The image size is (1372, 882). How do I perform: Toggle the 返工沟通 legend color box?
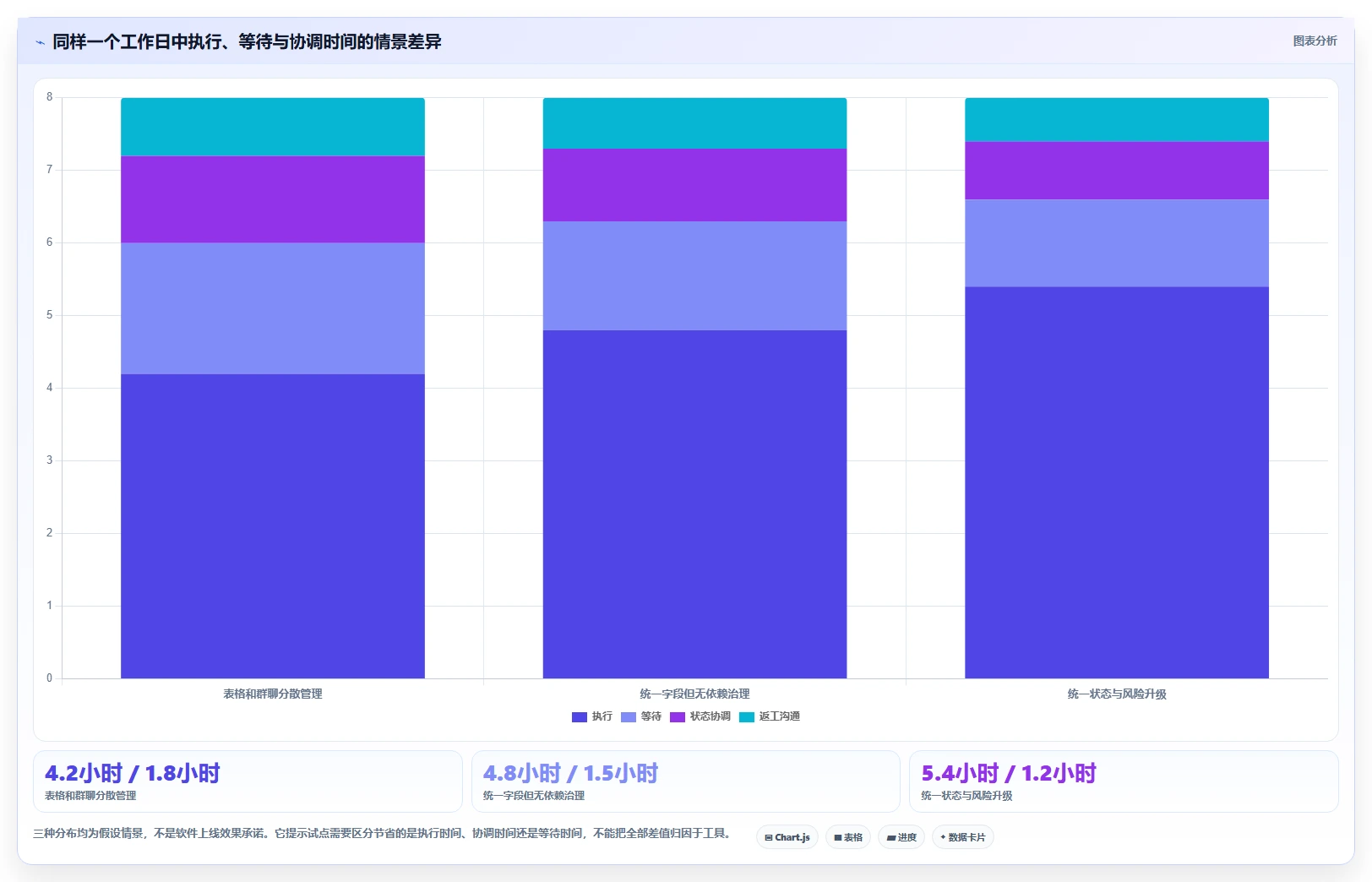pyautogui.click(x=747, y=717)
